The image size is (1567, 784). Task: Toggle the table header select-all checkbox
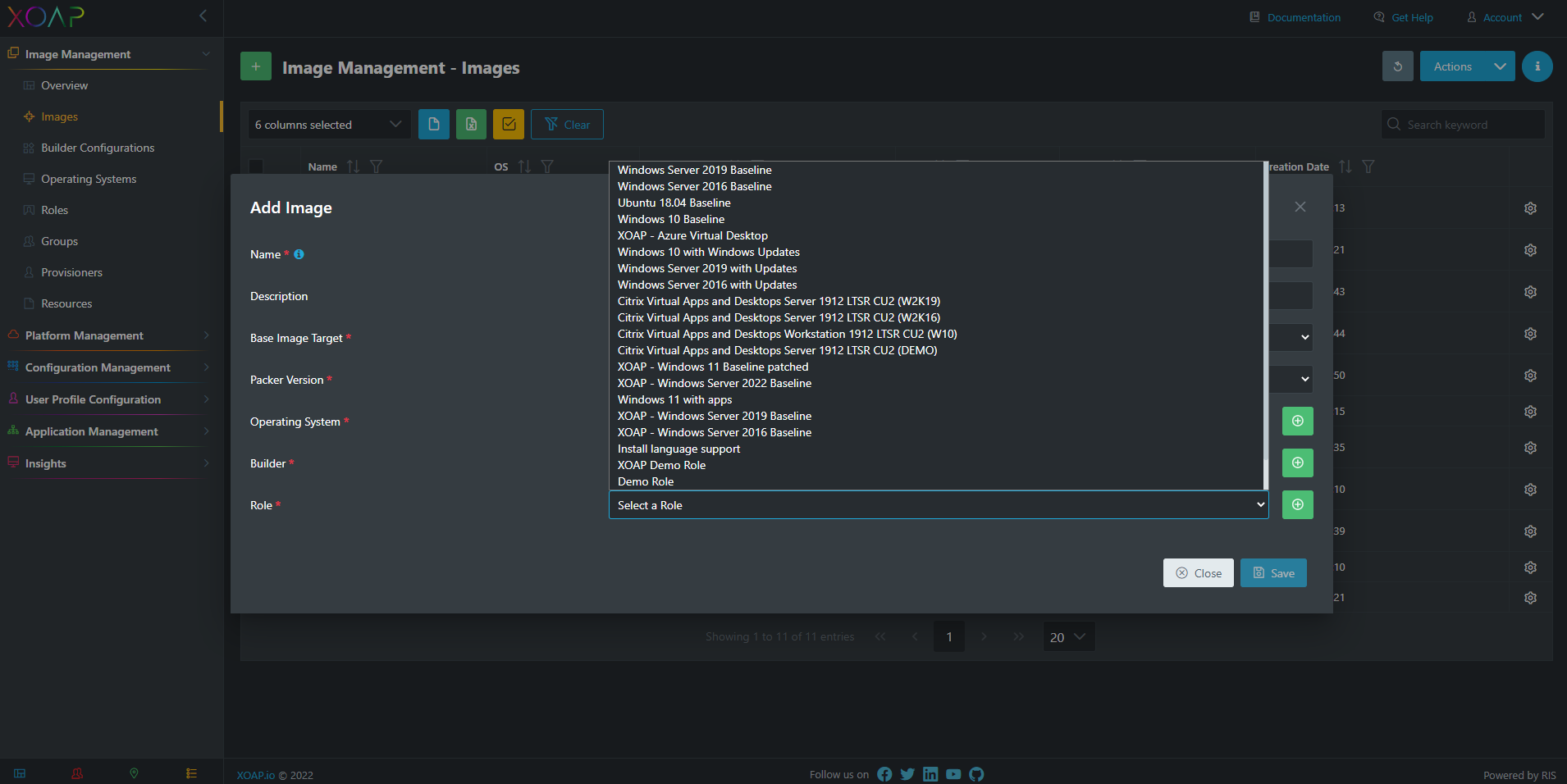point(256,166)
